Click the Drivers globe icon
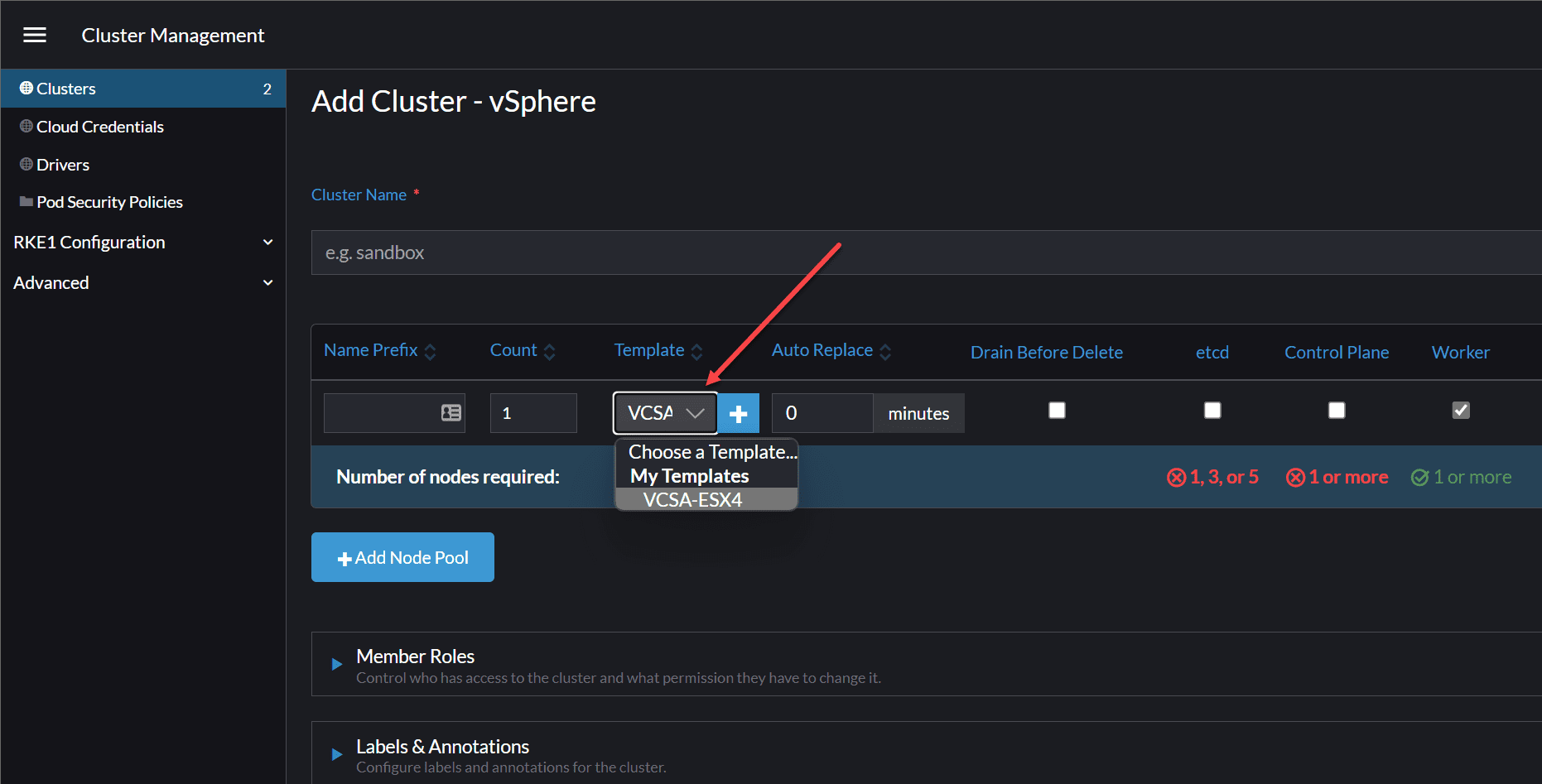The width and height of the screenshot is (1542, 784). coord(27,164)
